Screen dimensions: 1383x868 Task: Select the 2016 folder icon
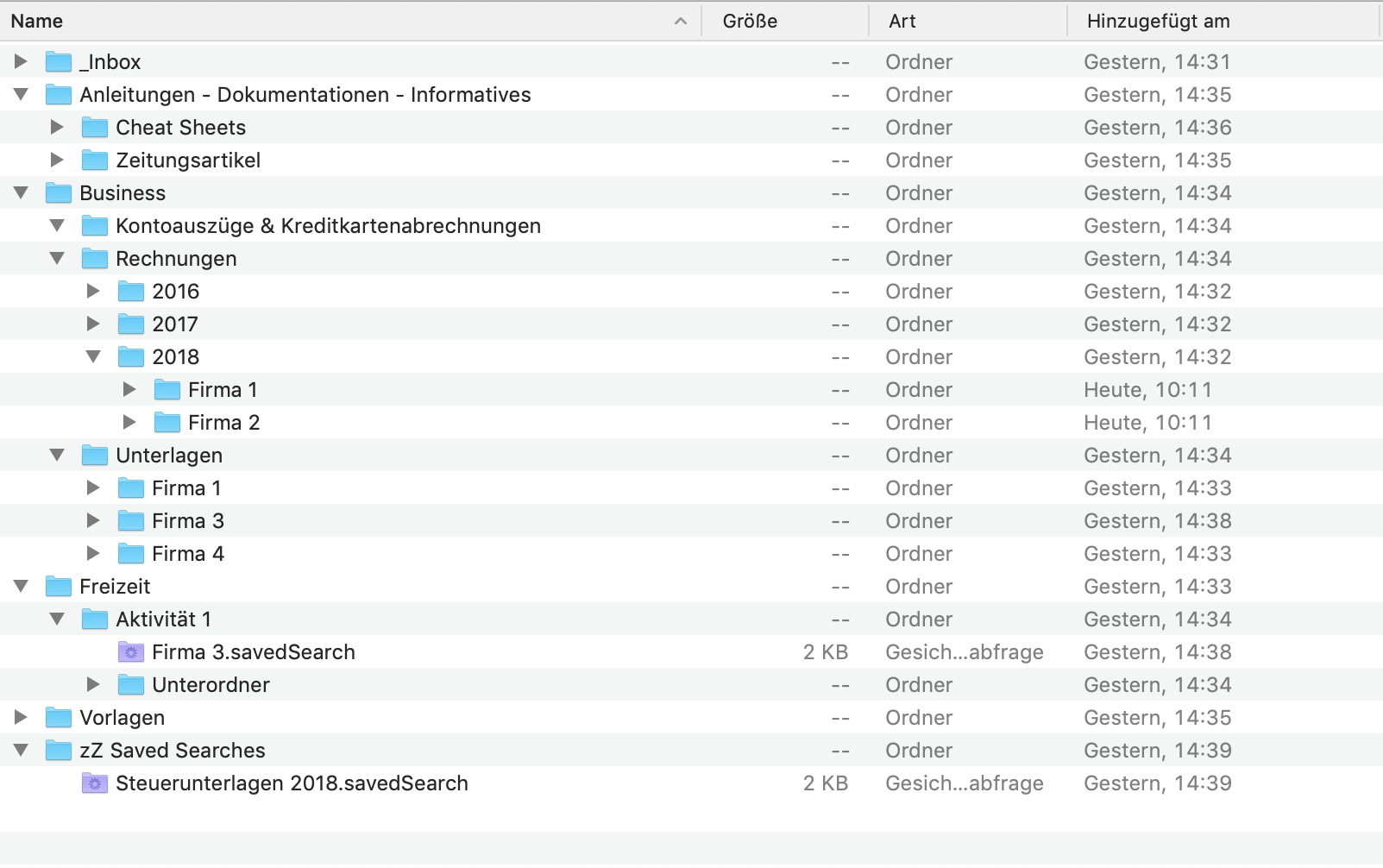point(130,292)
